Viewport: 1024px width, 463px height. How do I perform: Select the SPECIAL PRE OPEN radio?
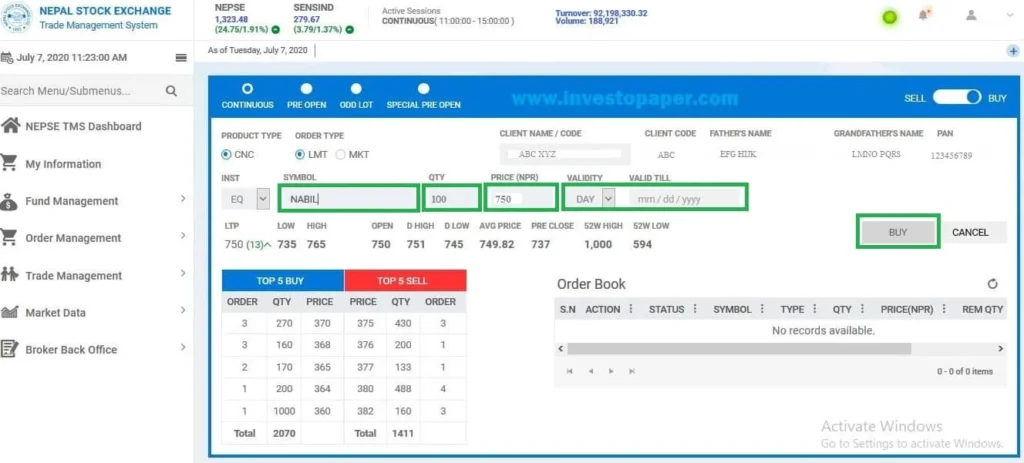point(424,89)
